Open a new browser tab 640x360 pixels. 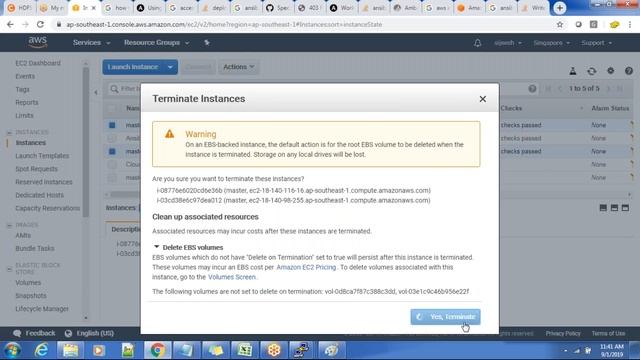[x=560, y=8]
